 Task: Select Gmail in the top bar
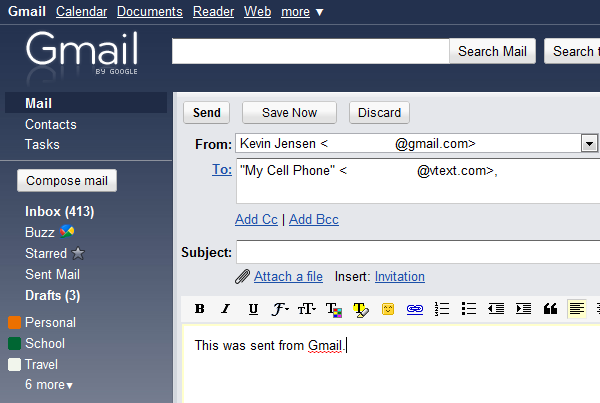coord(27,11)
